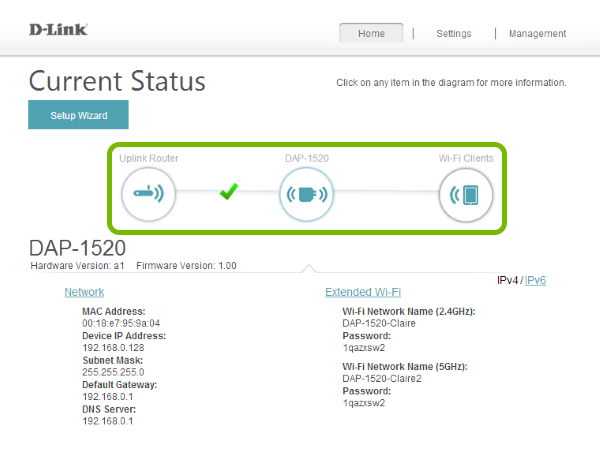Image resolution: width=600 pixels, height=449 pixels.
Task: Select the DAP-1520 extender icon
Action: (x=307, y=194)
